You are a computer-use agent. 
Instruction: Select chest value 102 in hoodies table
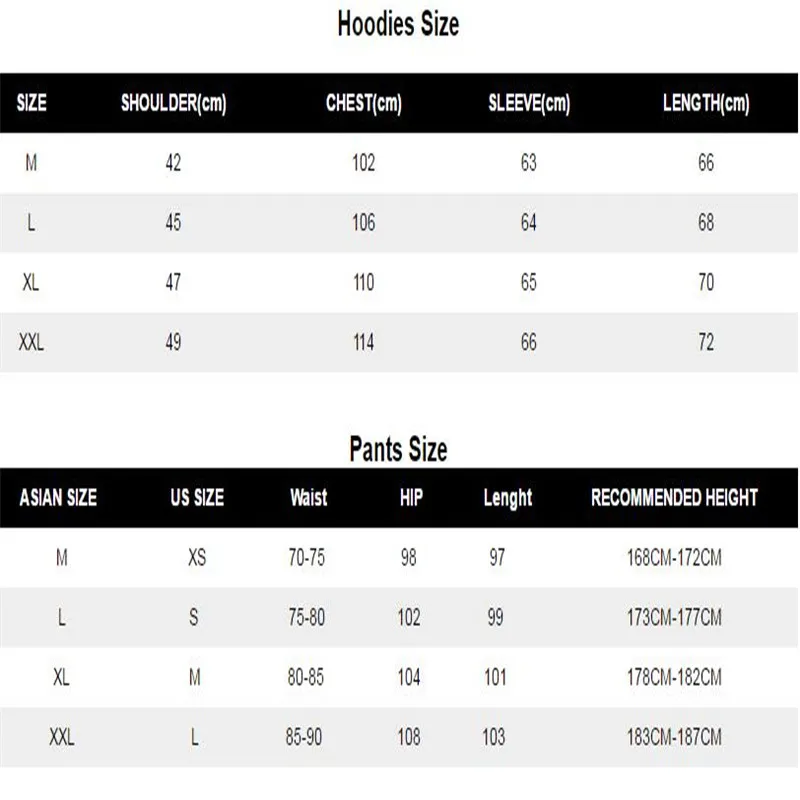click(363, 163)
